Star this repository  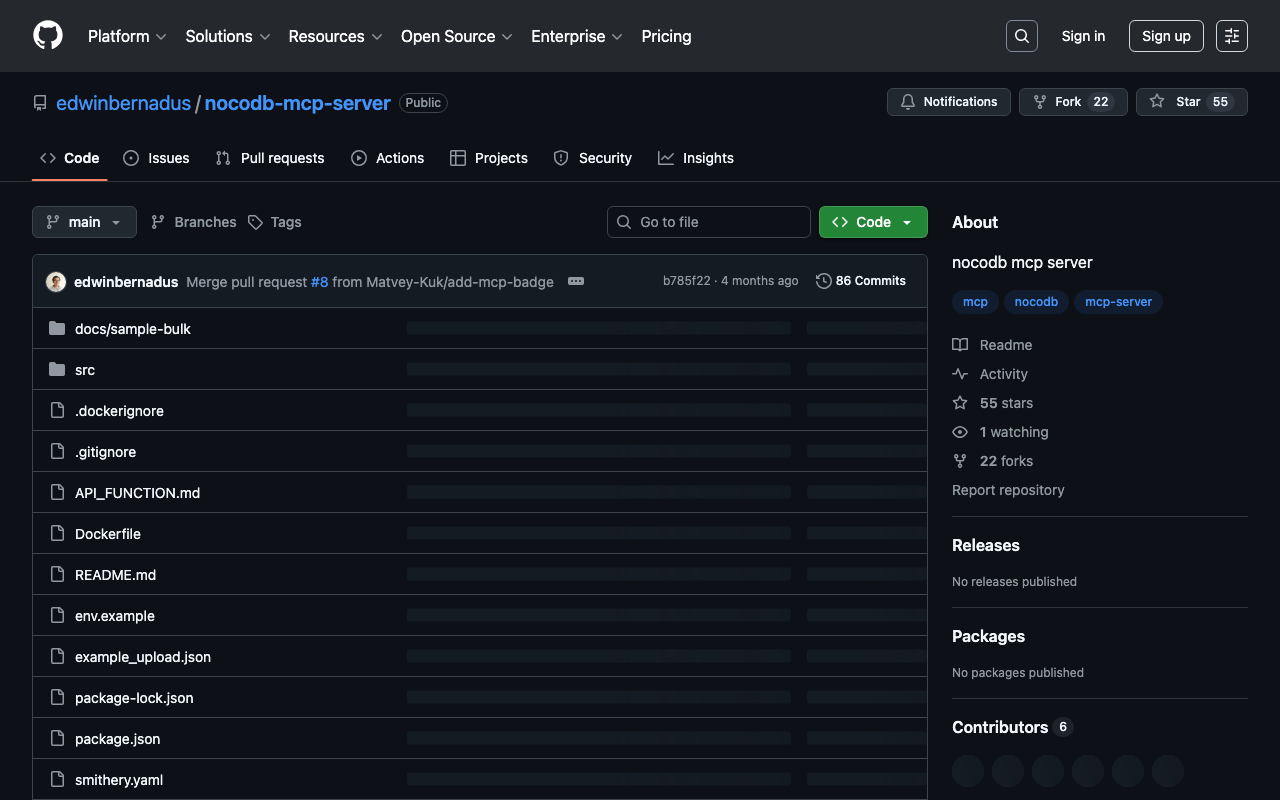(1191, 102)
